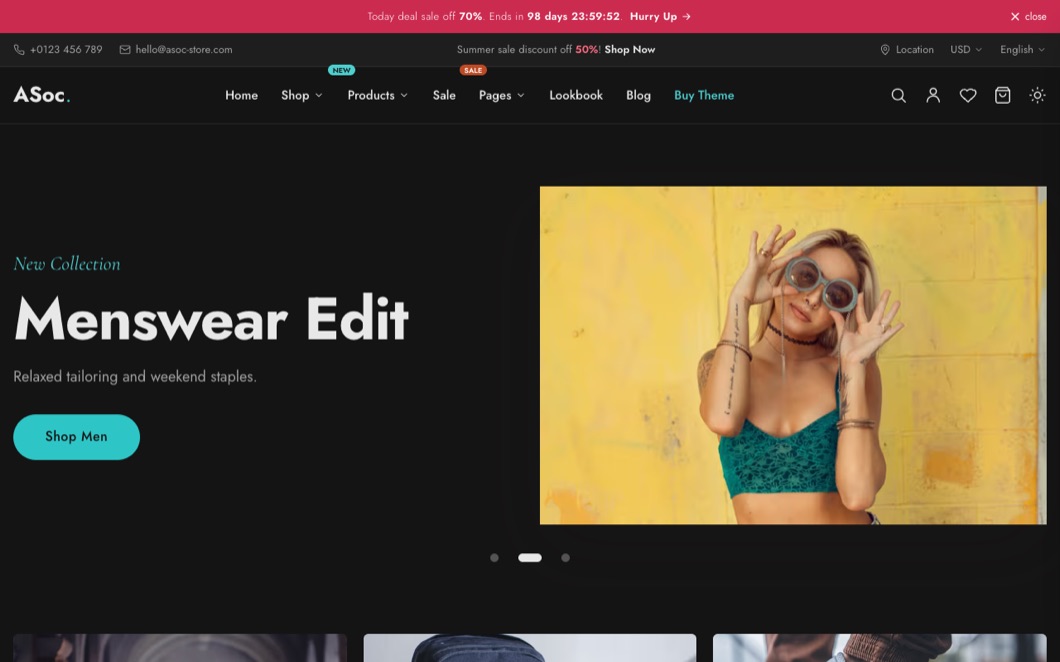Click the hero image of woman with sunglasses

[x=793, y=355]
